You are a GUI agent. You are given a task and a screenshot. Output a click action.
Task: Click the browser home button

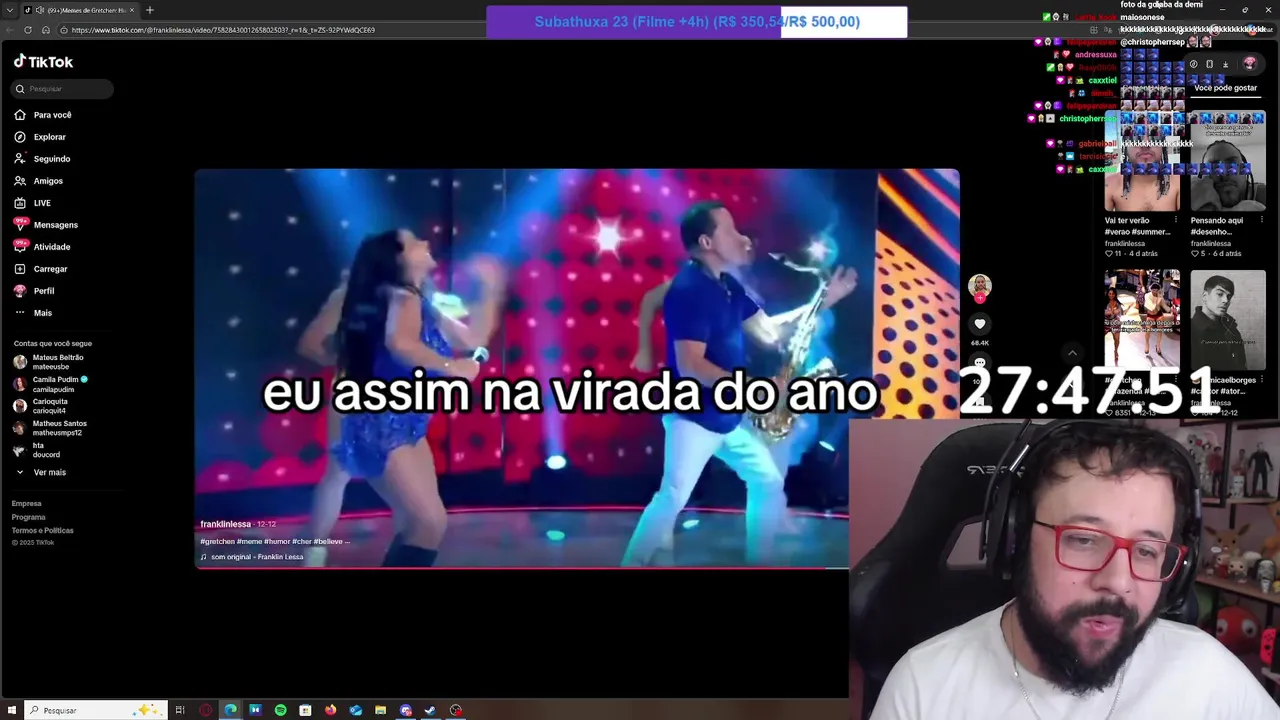[x=46, y=30]
